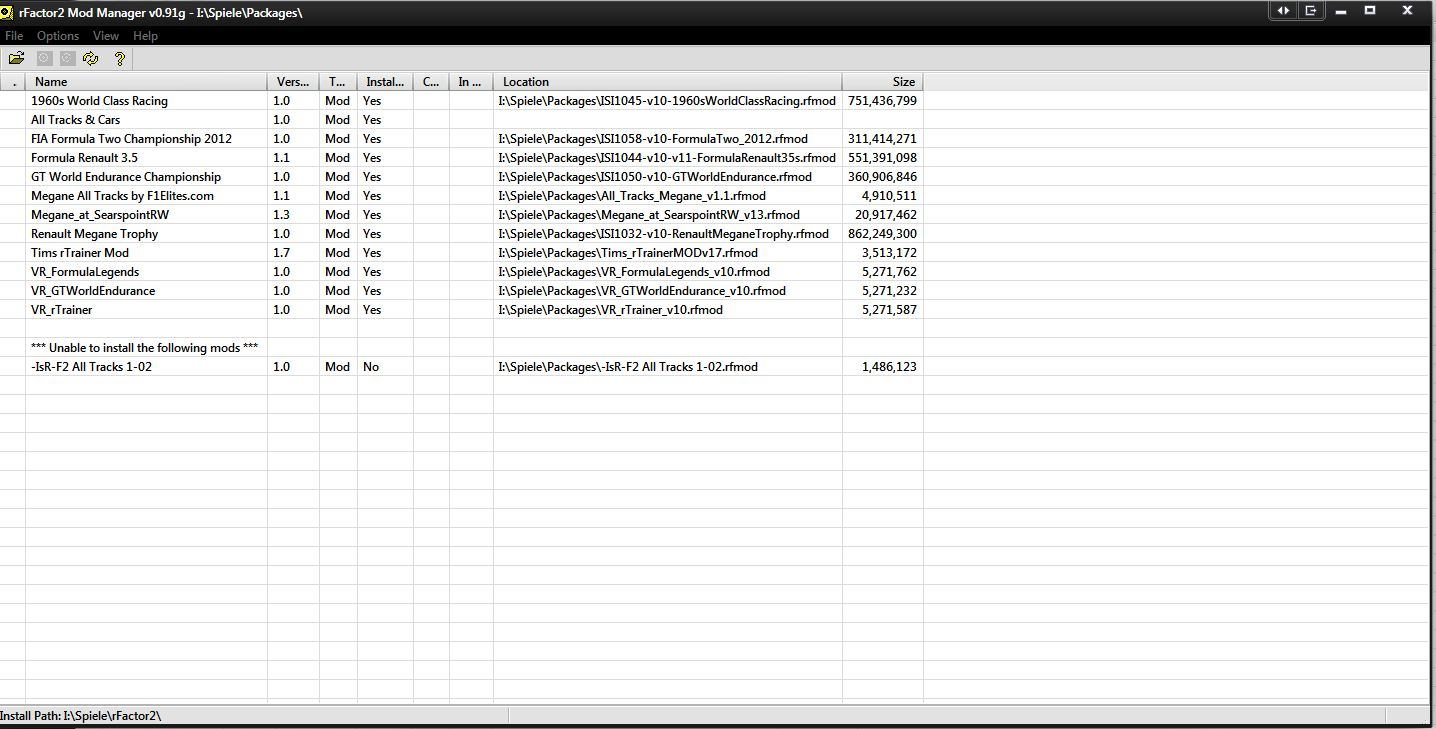The width and height of the screenshot is (1436, 729).
Task: Click the ISI1058-v10-FormulaTwo_2012.rfmod path
Action: coord(653,139)
